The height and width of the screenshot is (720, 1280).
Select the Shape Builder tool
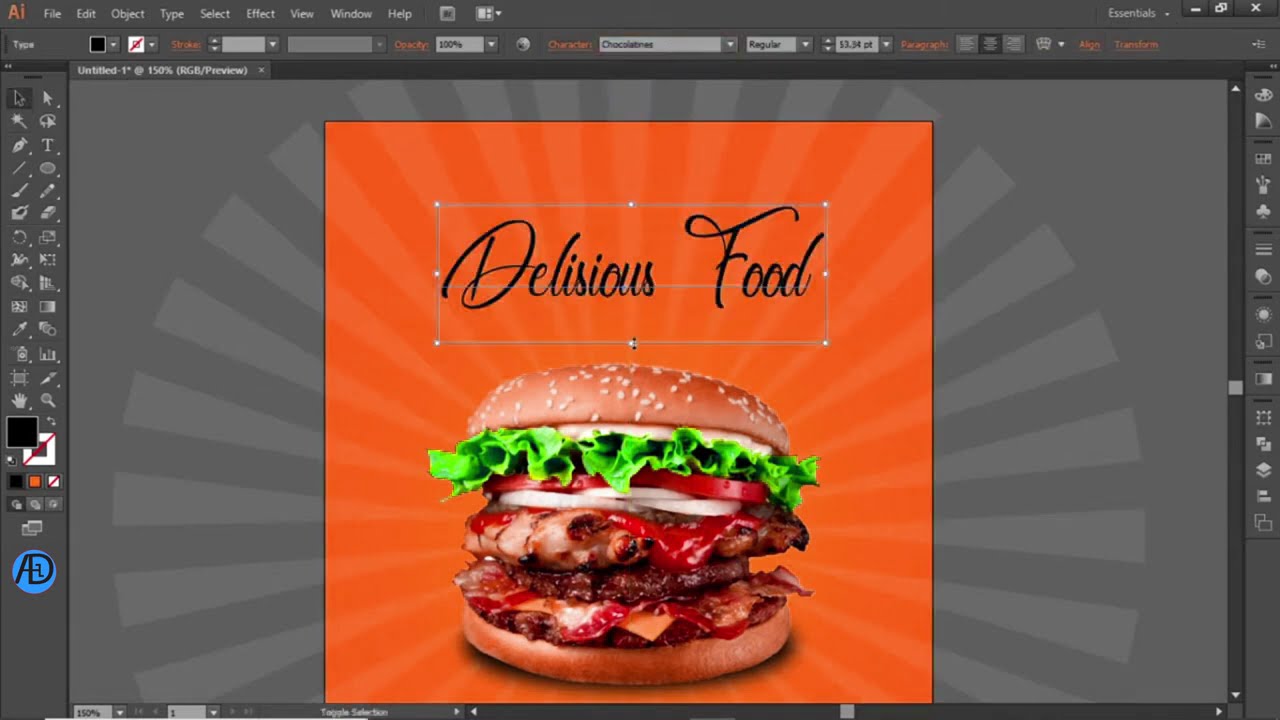click(19, 283)
